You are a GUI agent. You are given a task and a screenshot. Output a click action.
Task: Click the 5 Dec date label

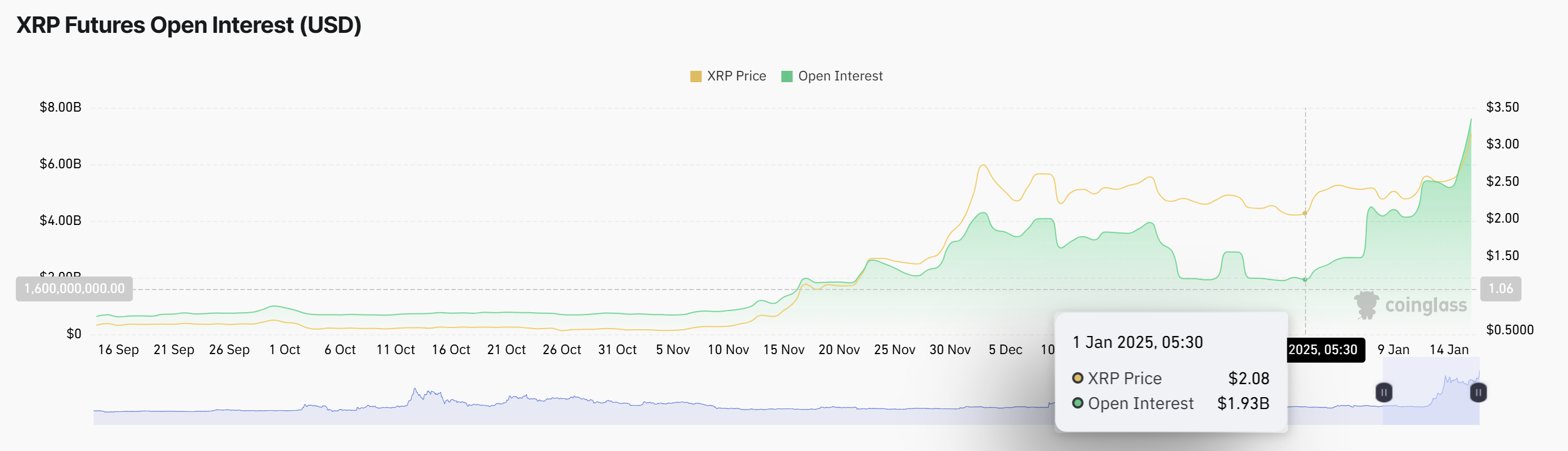(1006, 350)
